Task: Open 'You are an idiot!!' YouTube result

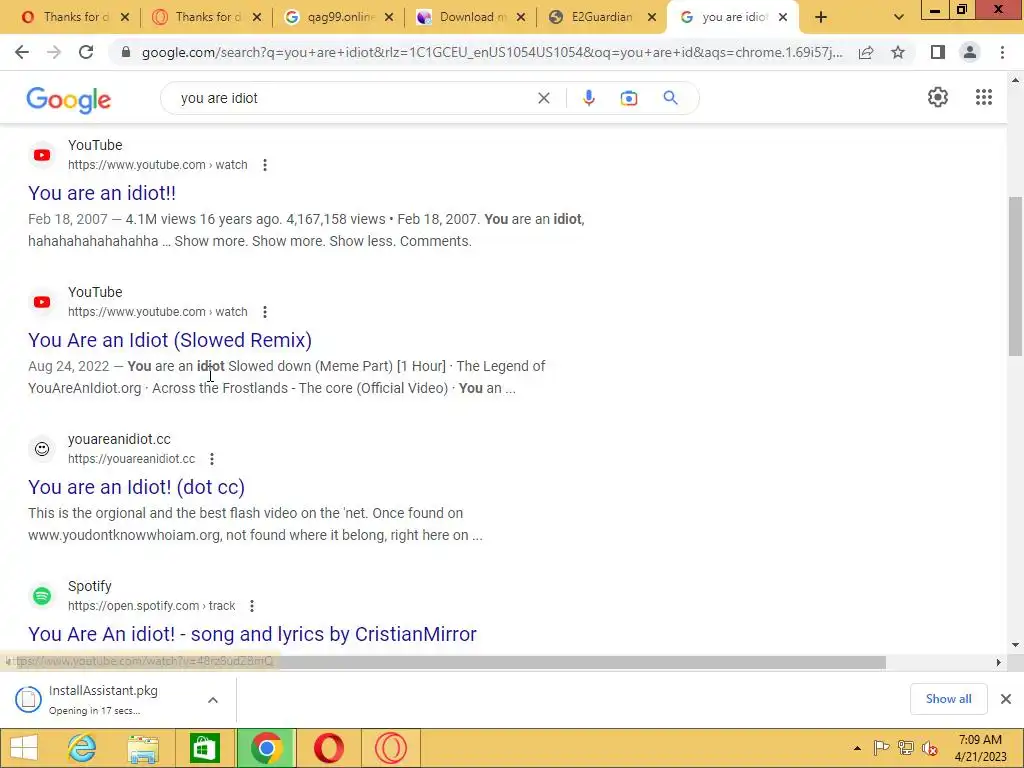Action: (x=102, y=193)
